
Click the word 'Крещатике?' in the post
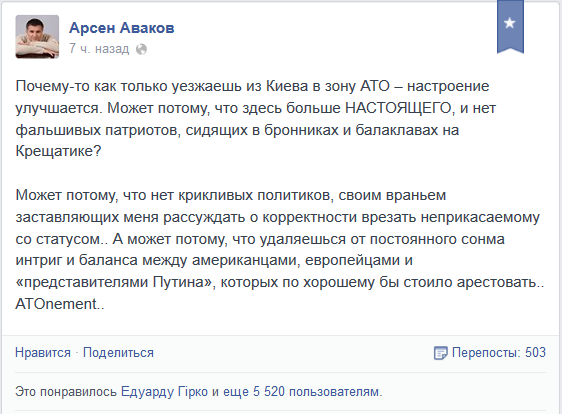[58, 151]
